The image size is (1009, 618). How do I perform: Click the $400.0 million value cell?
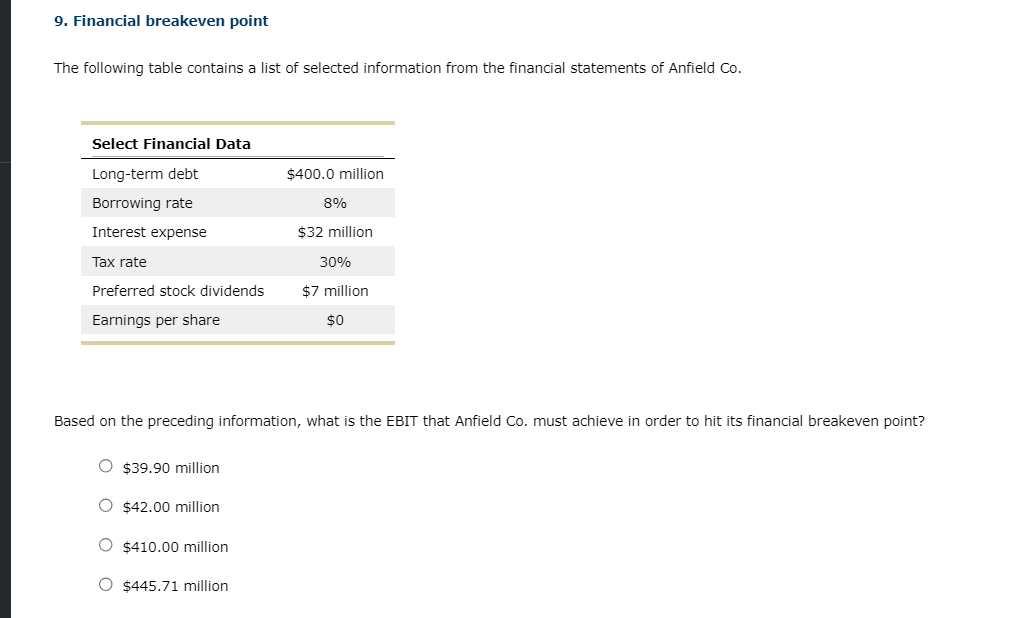click(335, 174)
